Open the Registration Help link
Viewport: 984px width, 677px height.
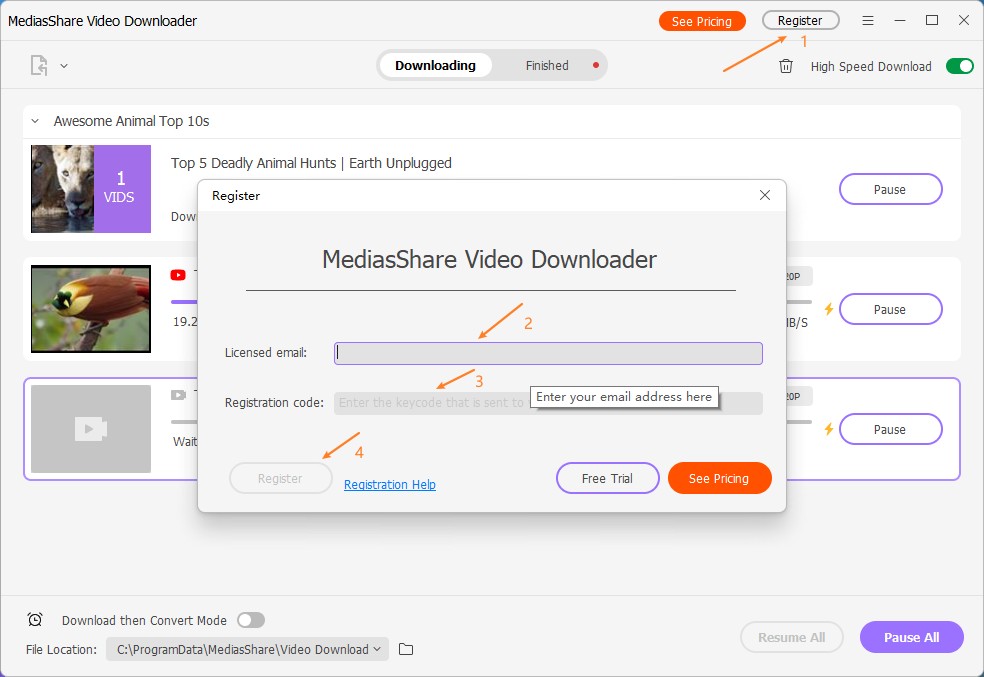389,485
